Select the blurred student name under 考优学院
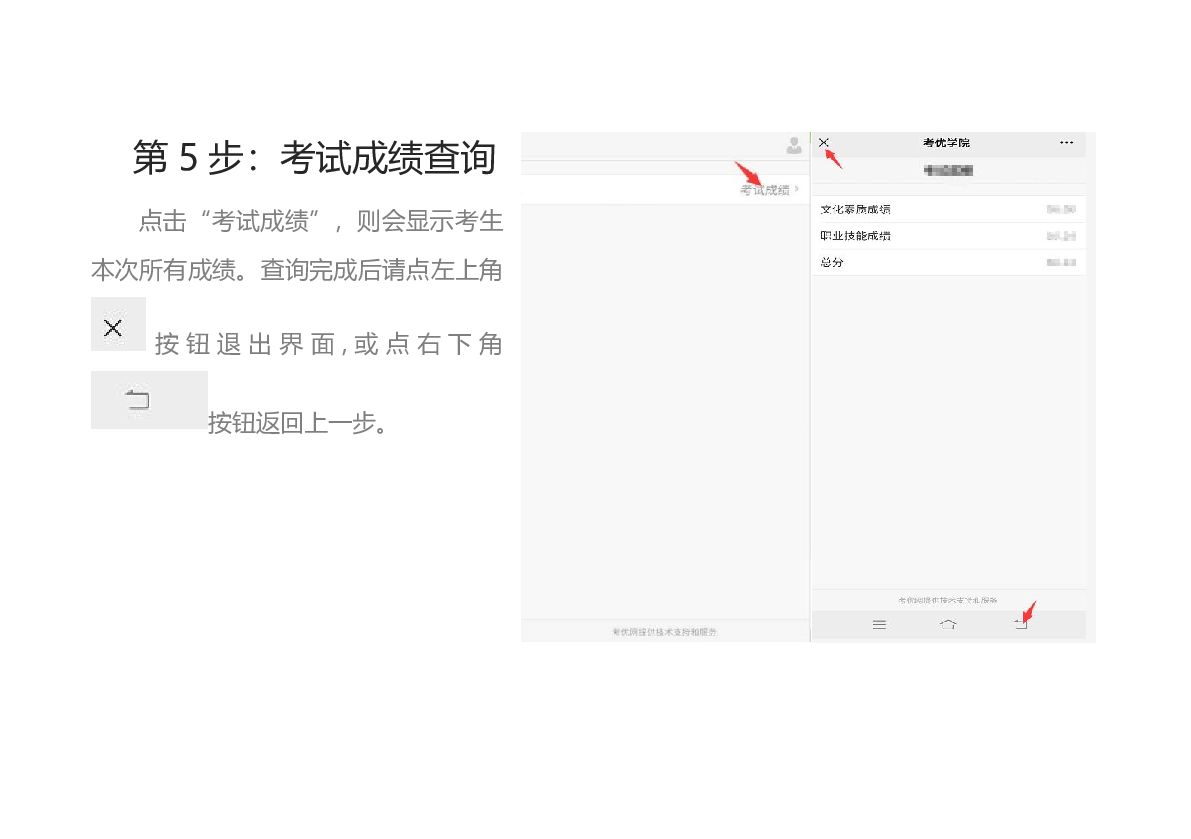 coord(948,171)
